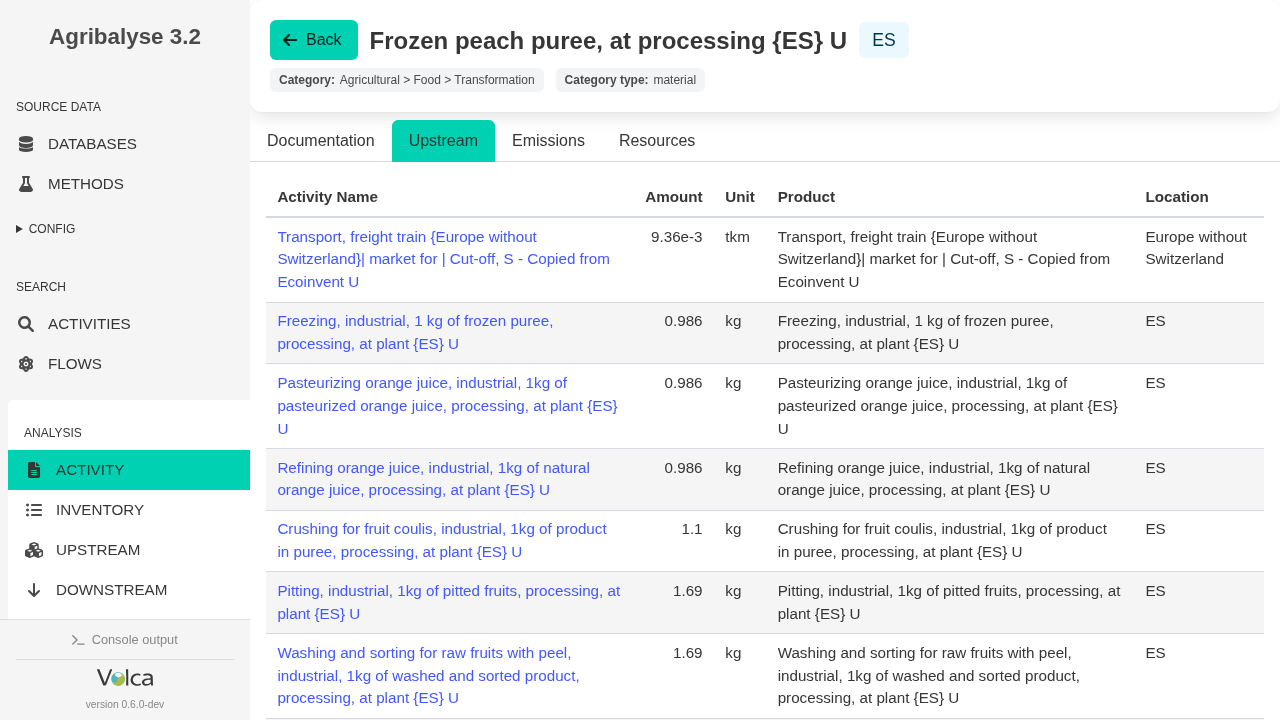Expand the CONFIG section

click(x=46, y=229)
